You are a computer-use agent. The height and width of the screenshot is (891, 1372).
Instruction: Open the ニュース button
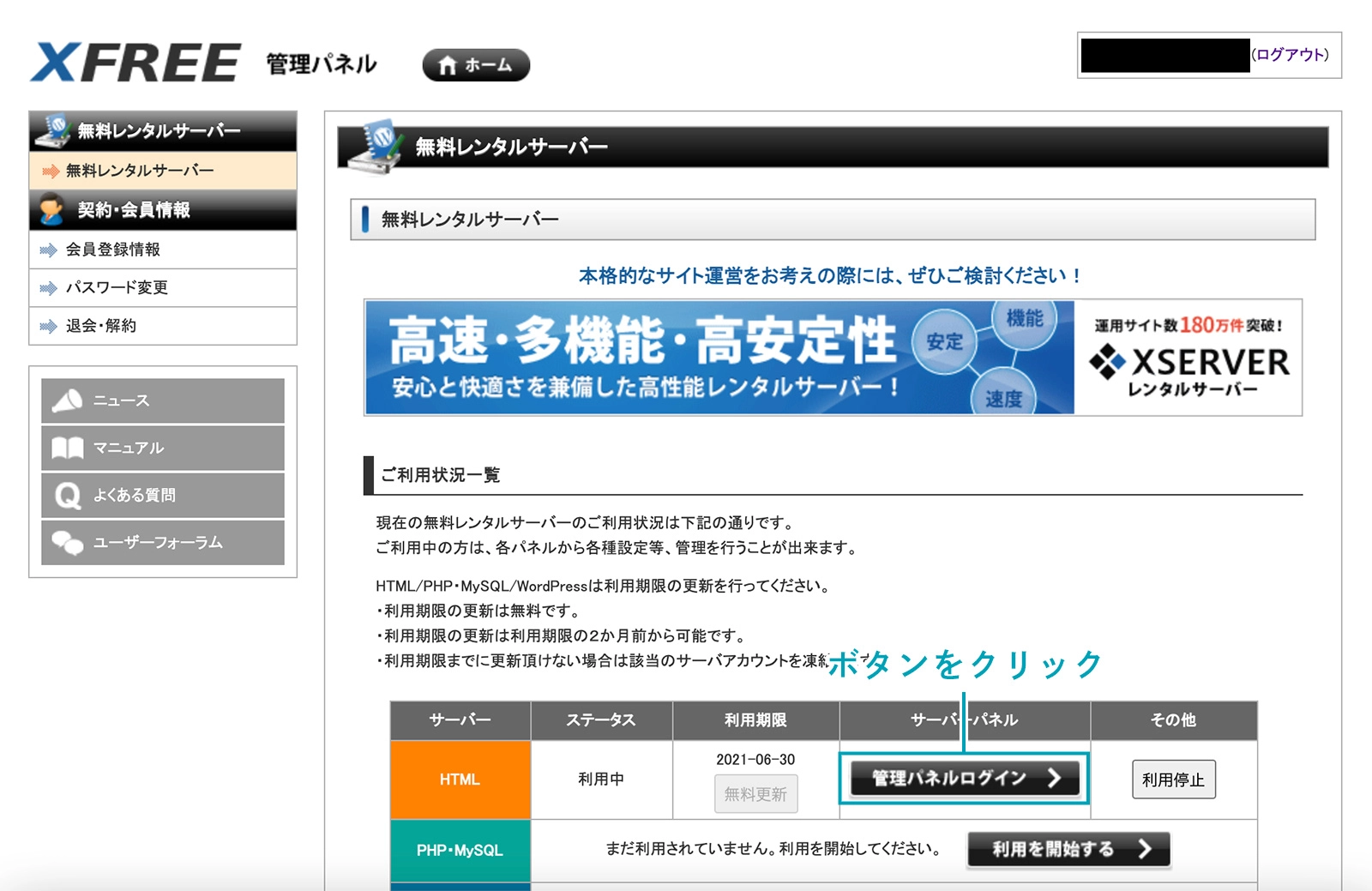[x=163, y=400]
